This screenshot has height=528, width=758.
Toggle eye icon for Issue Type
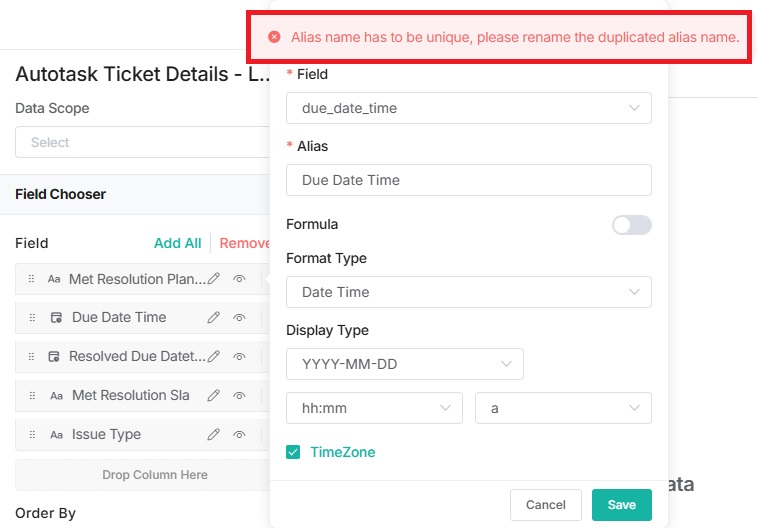pos(239,435)
